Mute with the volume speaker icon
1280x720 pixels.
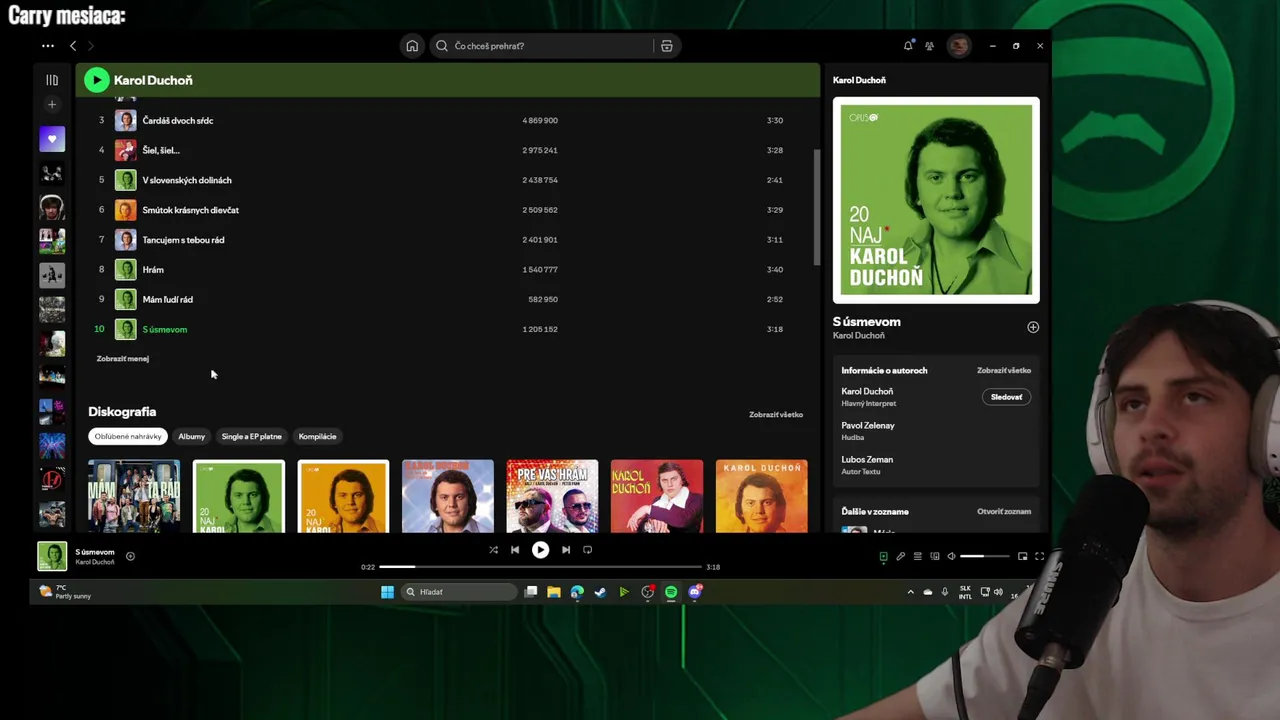click(x=952, y=556)
